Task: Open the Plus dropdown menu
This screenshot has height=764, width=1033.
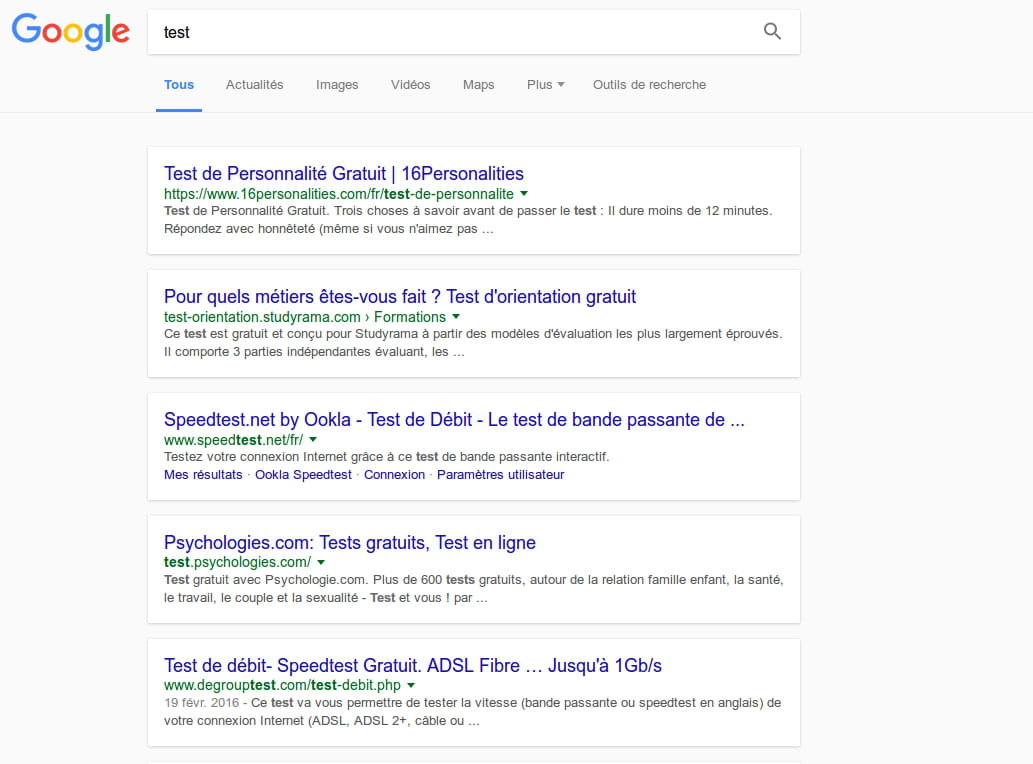Action: [545, 85]
